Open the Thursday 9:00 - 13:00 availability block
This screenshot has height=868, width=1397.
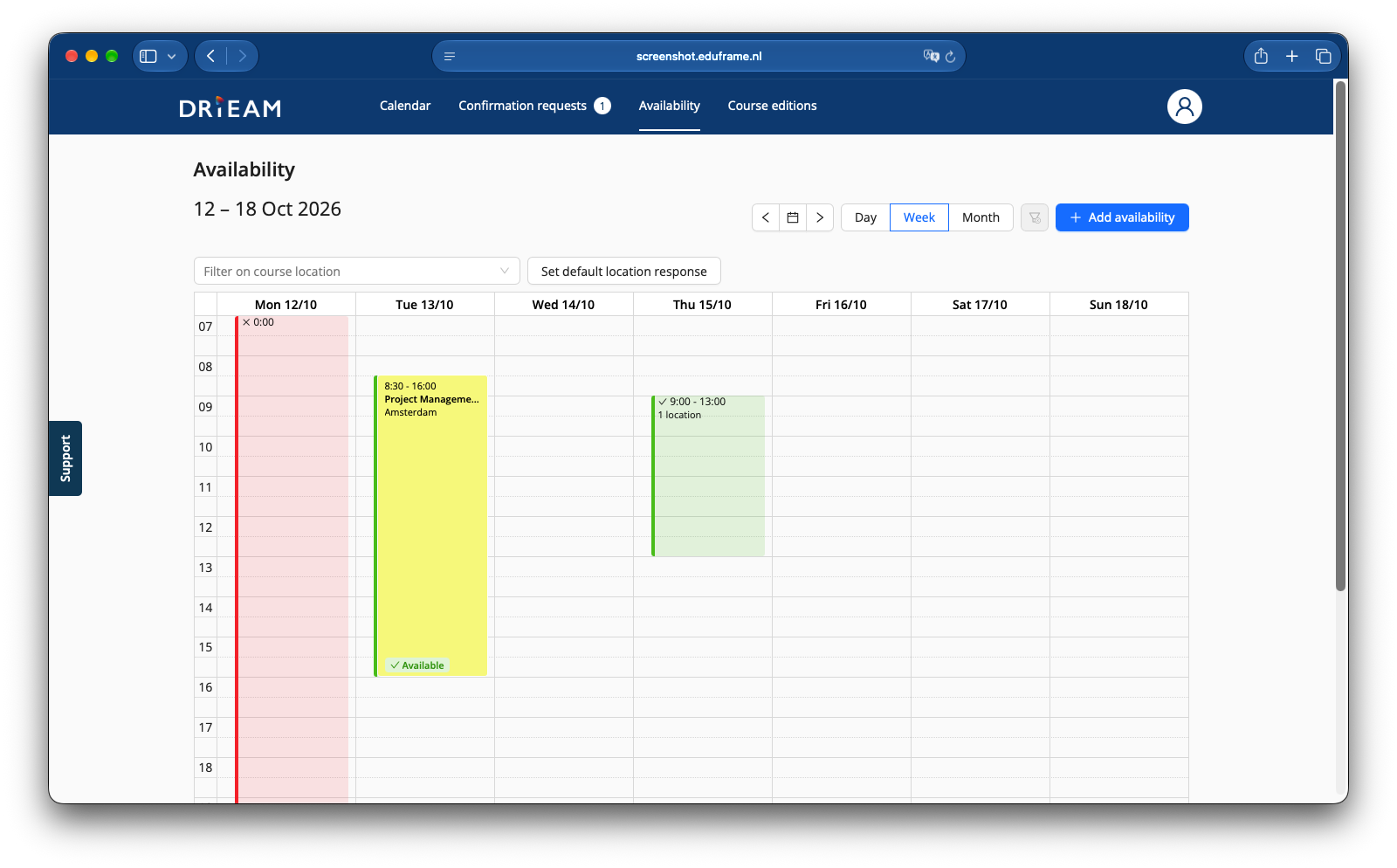(707, 476)
